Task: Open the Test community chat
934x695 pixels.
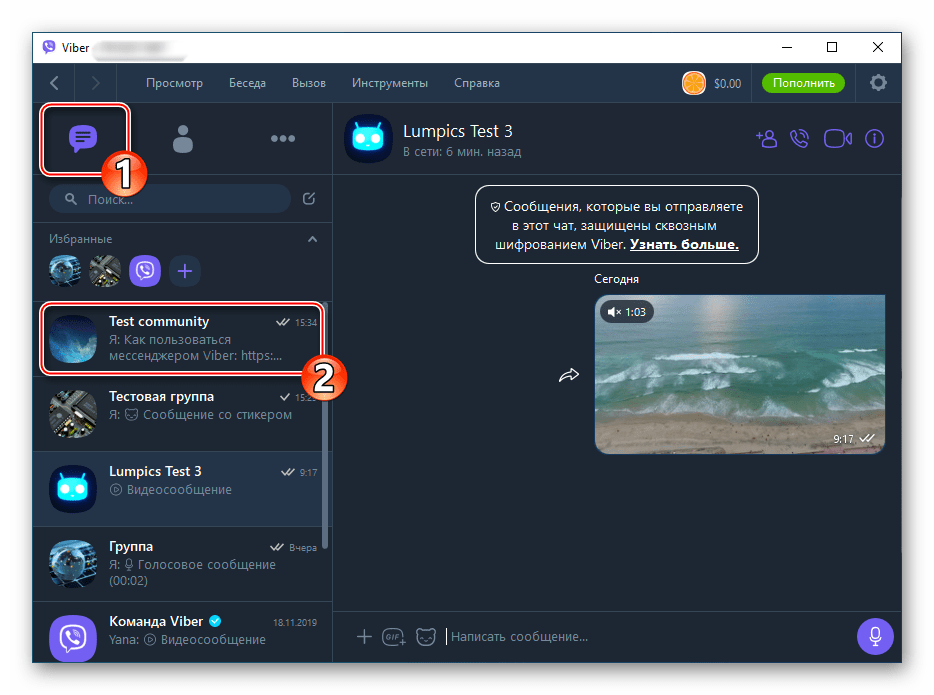Action: (182, 339)
